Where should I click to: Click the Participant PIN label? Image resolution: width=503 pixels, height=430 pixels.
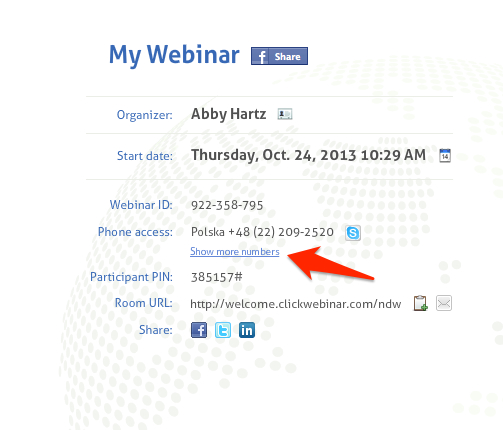[131, 277]
